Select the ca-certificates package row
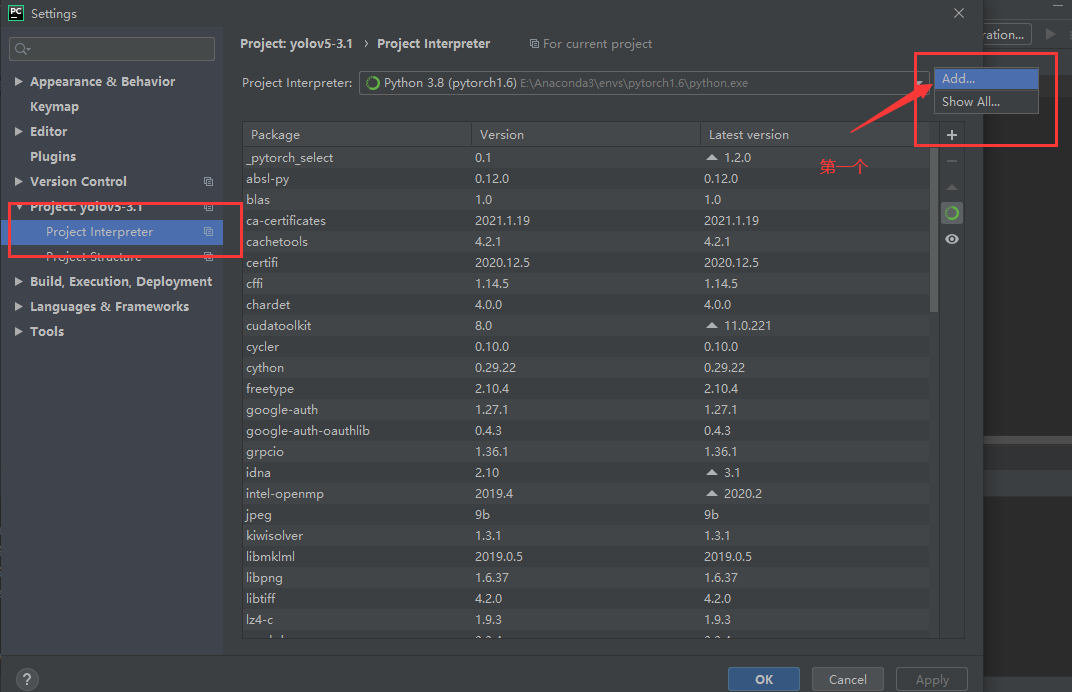1072x692 pixels. coord(586,221)
